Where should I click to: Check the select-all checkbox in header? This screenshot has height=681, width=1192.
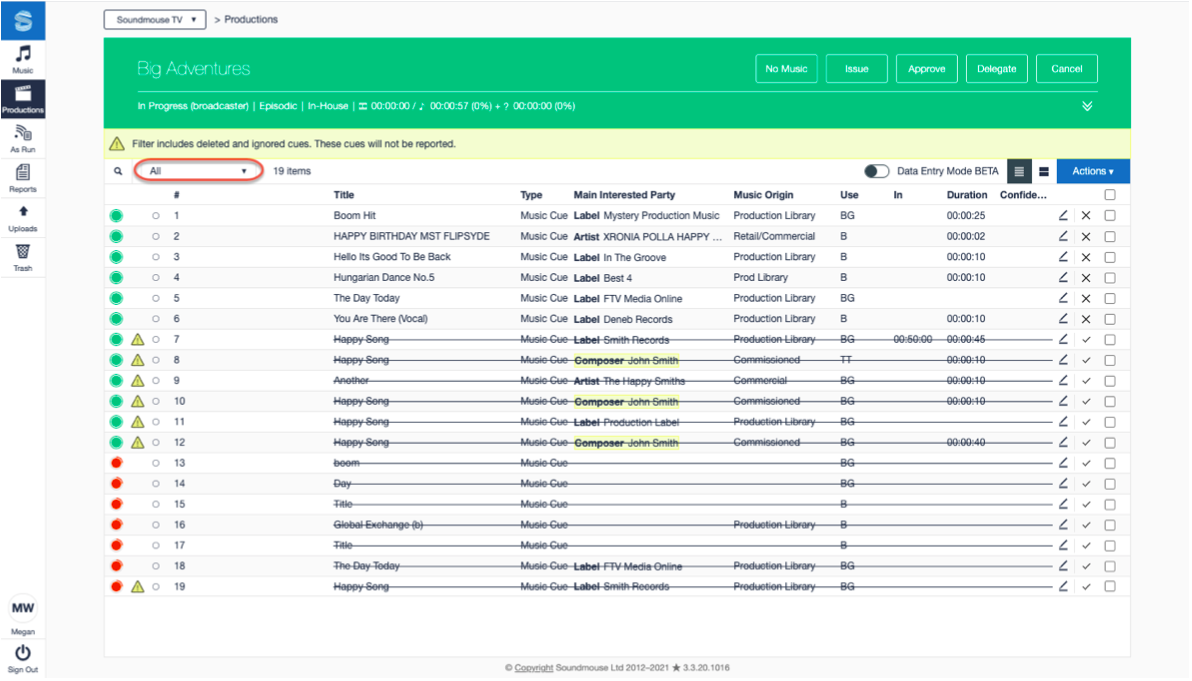click(x=1110, y=195)
